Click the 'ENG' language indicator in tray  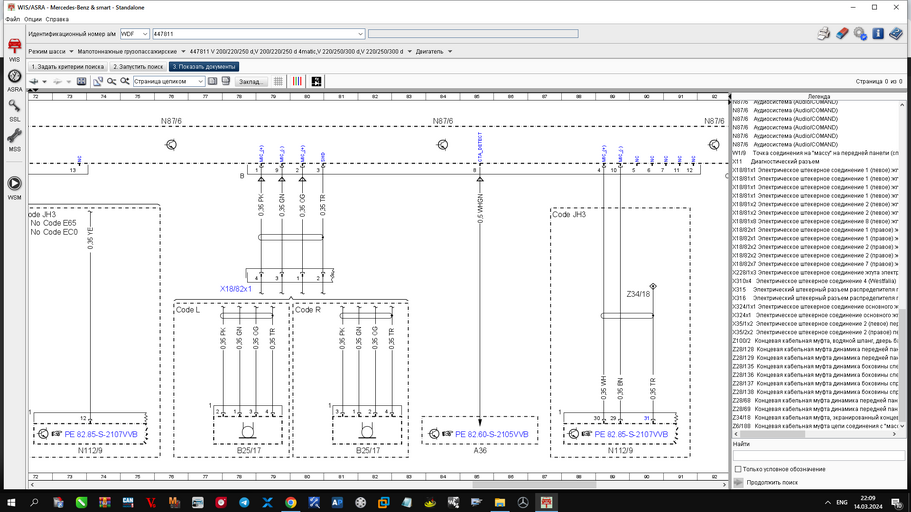coord(842,502)
